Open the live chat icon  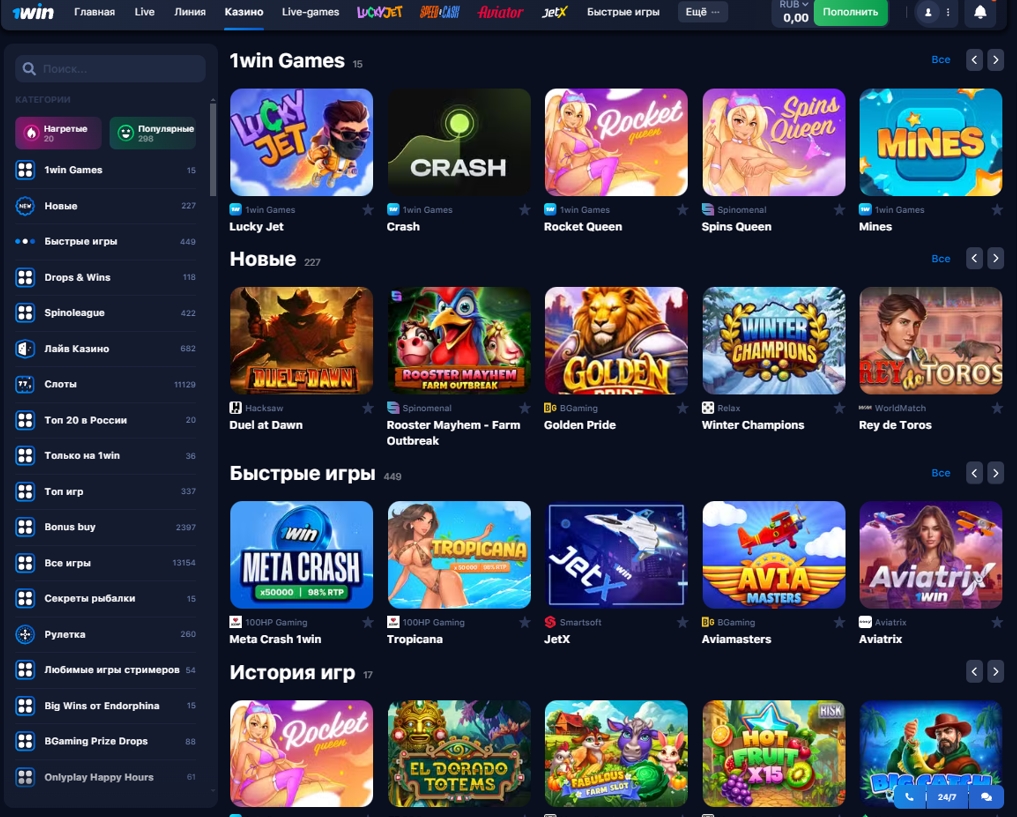tap(986, 797)
